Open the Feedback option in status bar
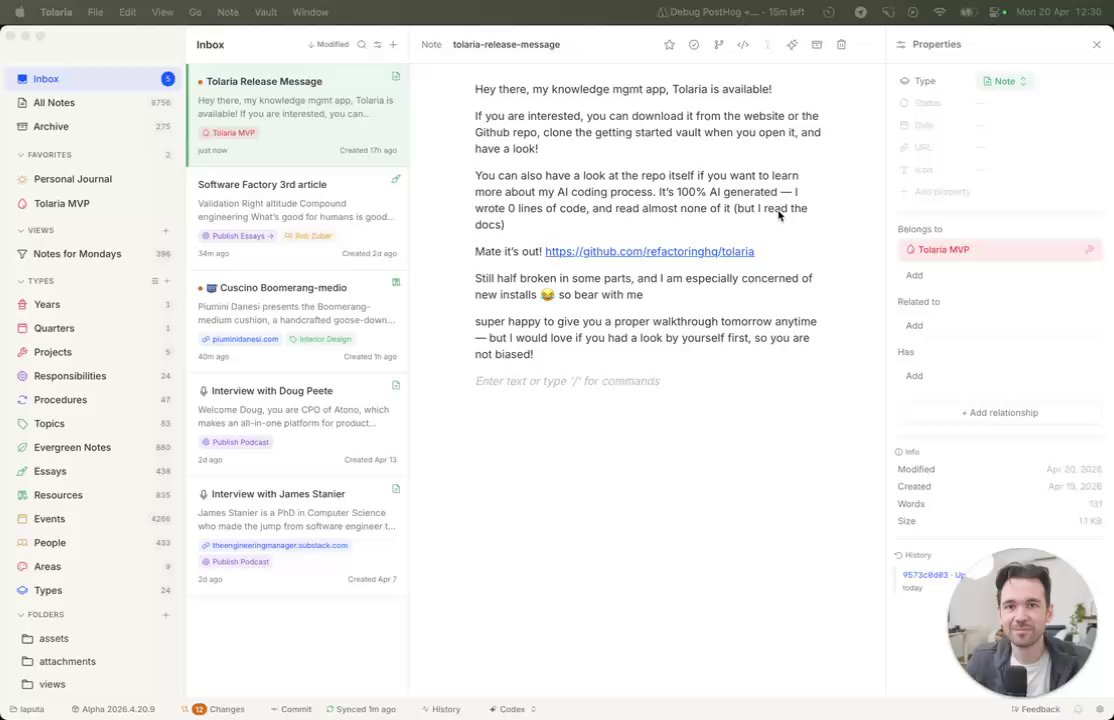This screenshot has width=1114, height=720. [1035, 709]
